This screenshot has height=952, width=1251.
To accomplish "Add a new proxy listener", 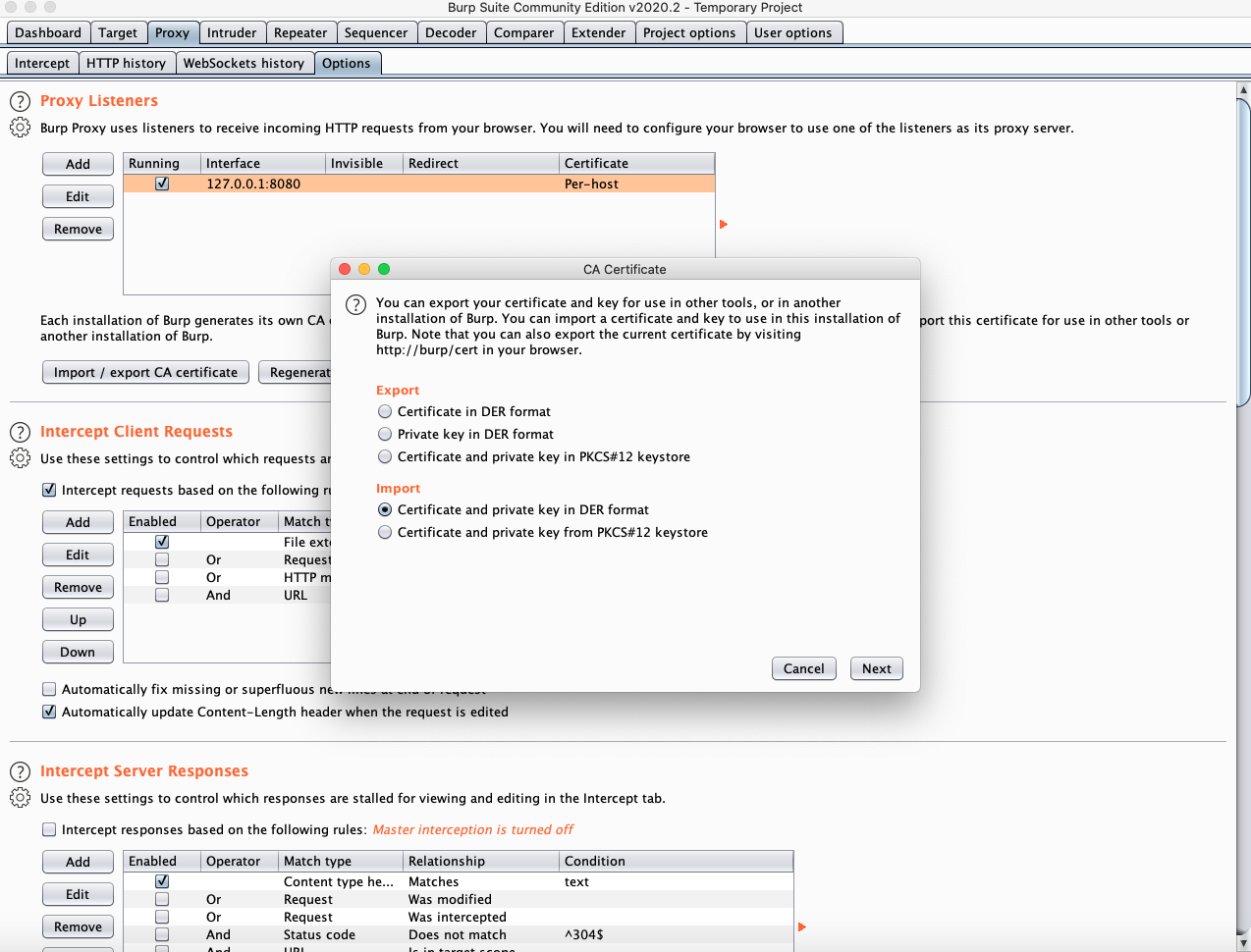I will [x=79, y=164].
